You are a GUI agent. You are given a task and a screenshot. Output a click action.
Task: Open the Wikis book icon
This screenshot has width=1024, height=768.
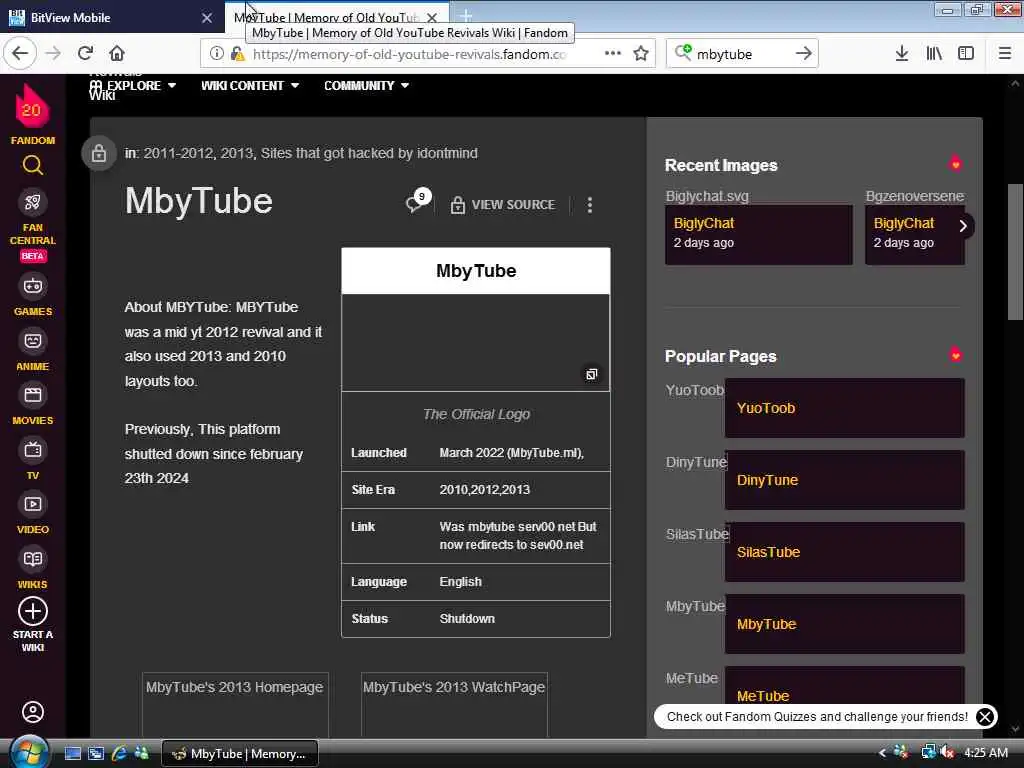tap(33, 559)
